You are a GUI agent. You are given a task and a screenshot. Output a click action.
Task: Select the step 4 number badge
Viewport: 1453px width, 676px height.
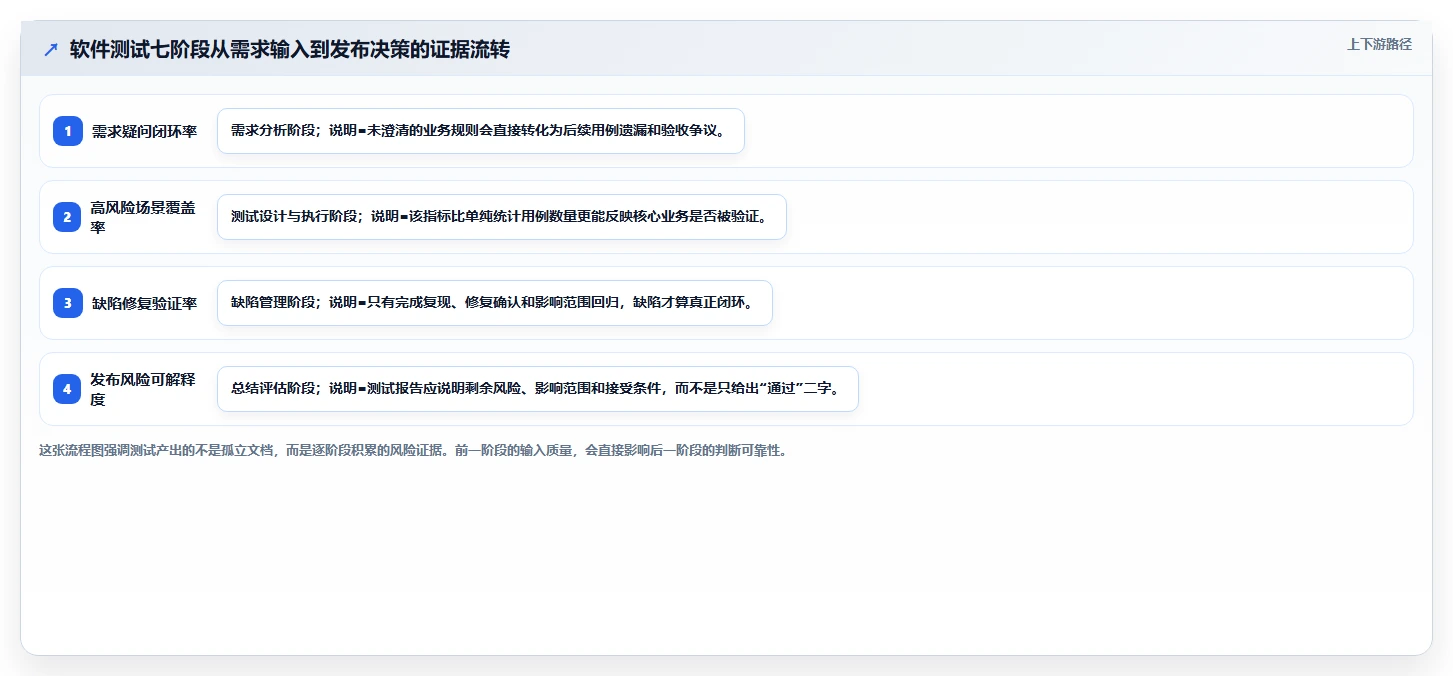[x=68, y=389]
